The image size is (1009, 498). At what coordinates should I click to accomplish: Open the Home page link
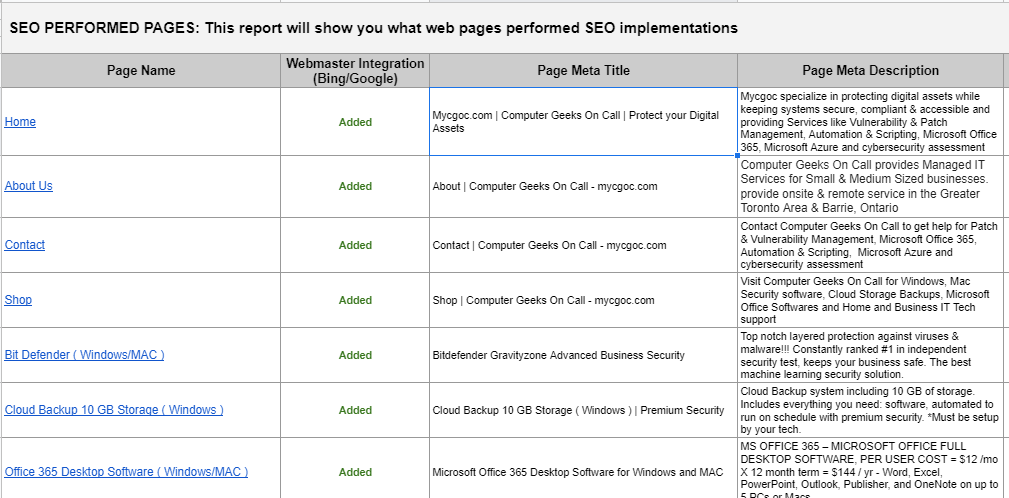(x=20, y=122)
